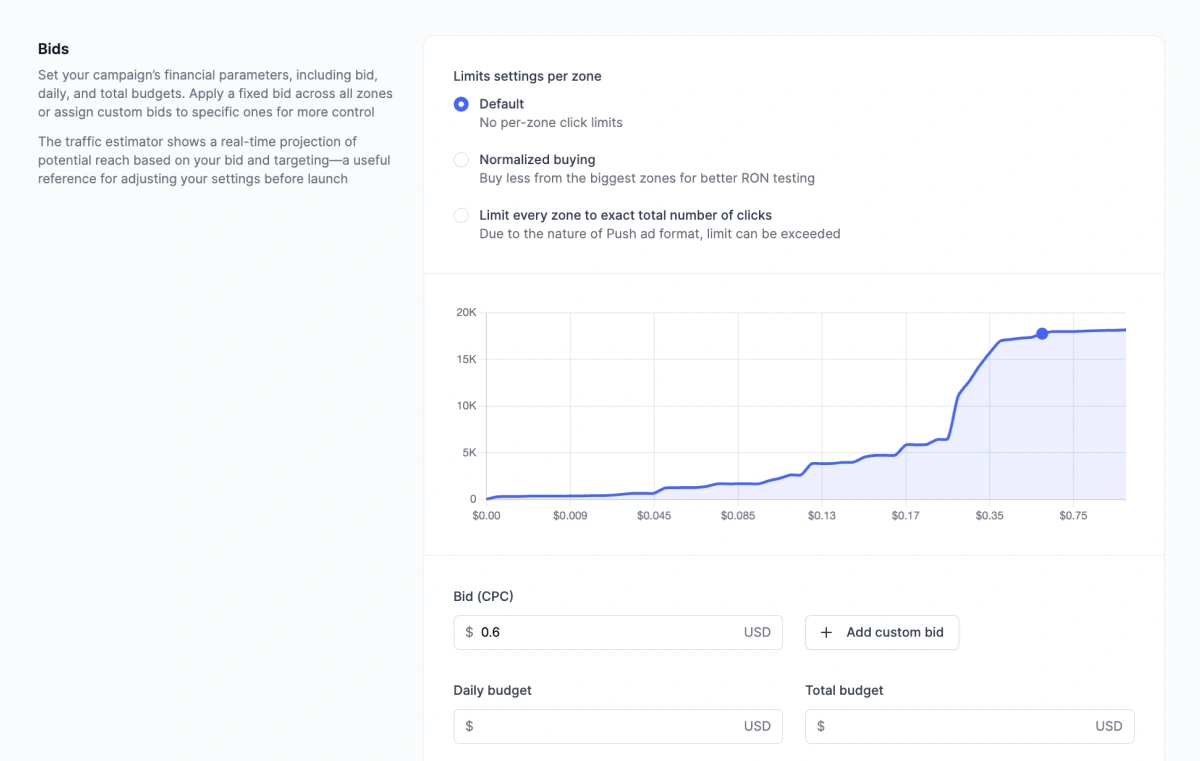
Task: Select the Default limits option
Action: coord(461,104)
